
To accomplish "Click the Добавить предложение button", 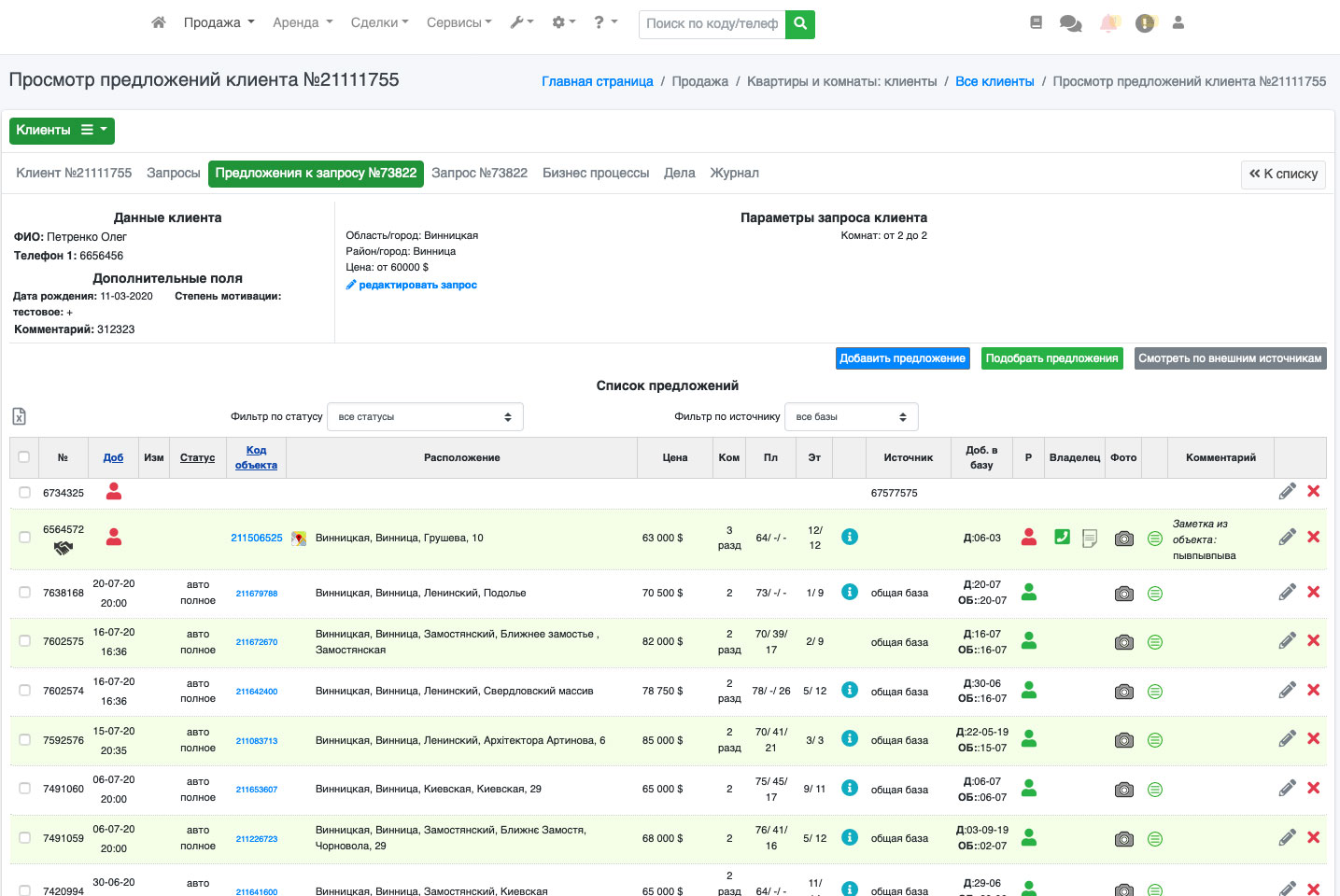I will point(902,358).
